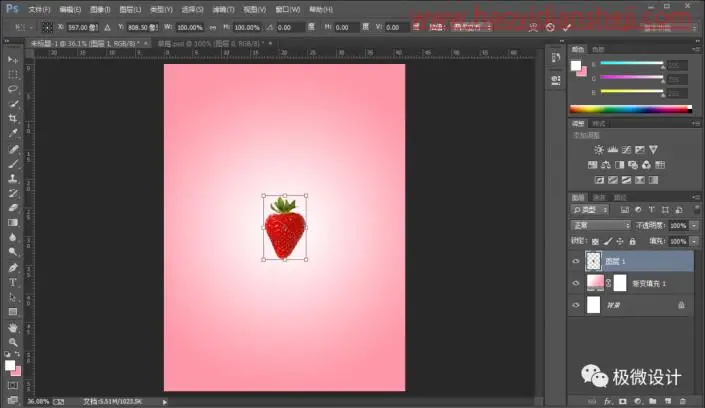The width and height of the screenshot is (705, 408).
Task: Open the Layers panel flyout menu
Action: (x=696, y=197)
